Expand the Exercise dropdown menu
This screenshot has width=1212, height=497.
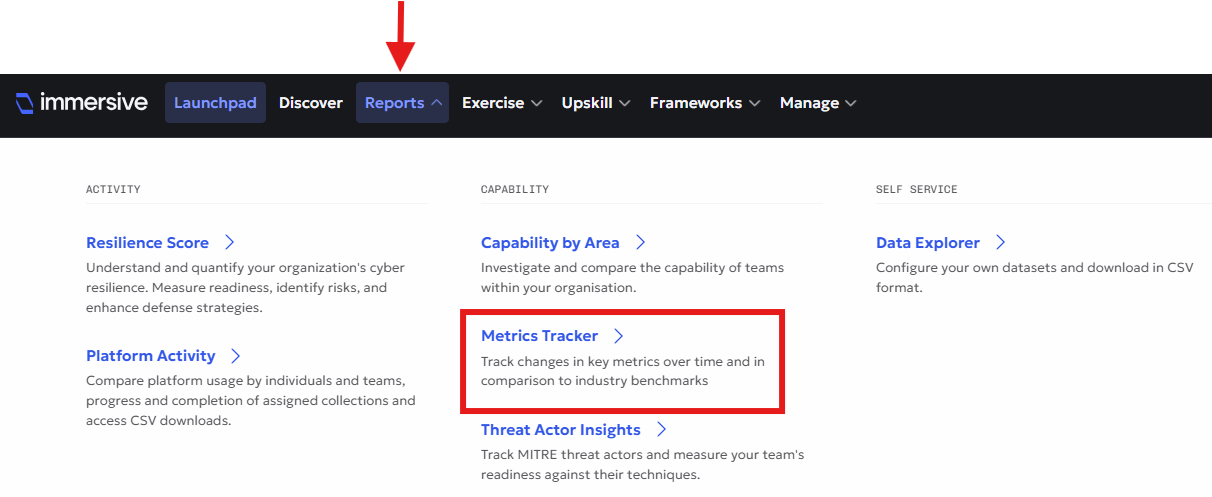coord(503,102)
